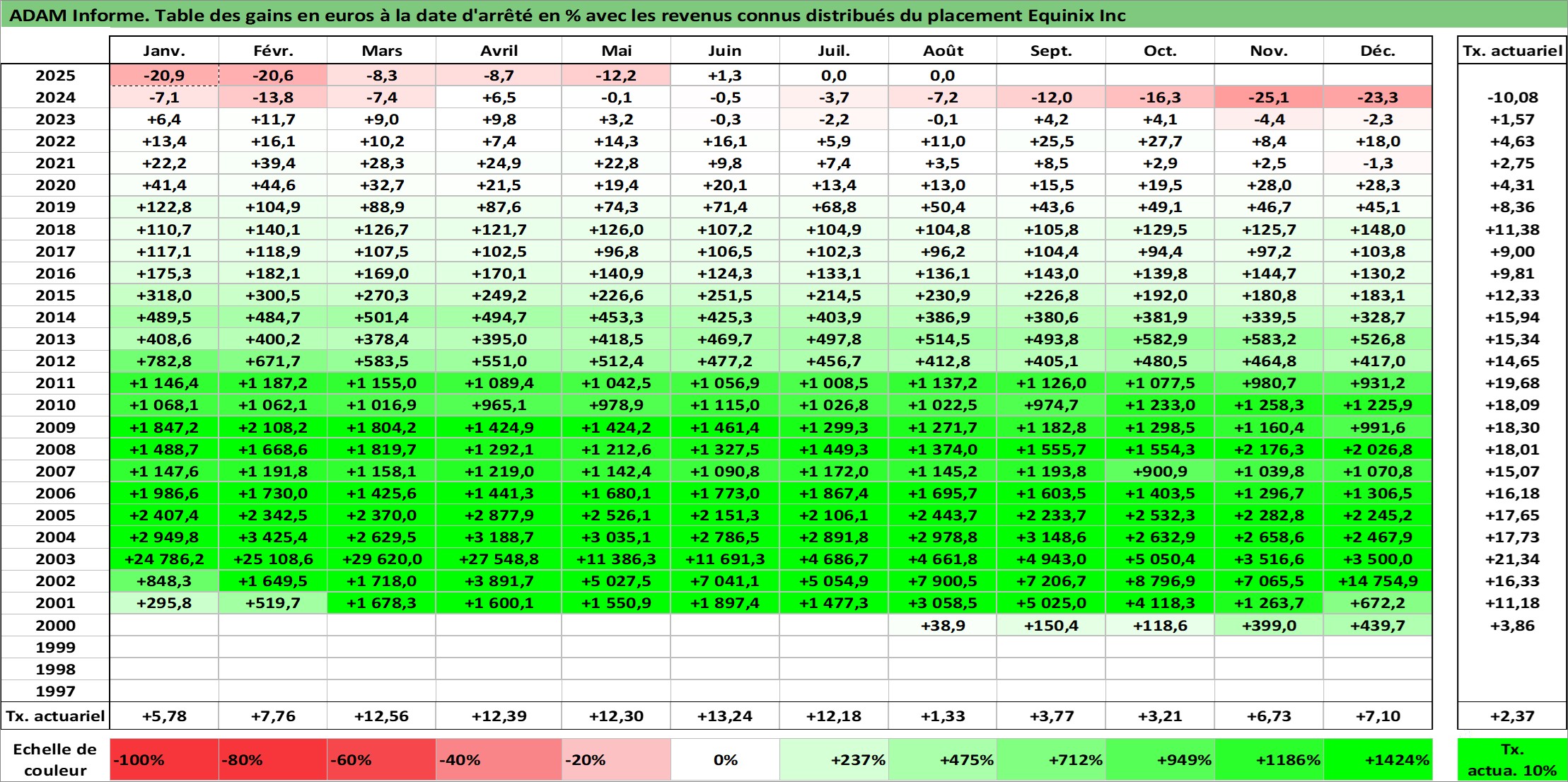Screen dimensions: 1568x782
Task: Click the +21,34 actuarial rate for 2003
Action: 1512,559
